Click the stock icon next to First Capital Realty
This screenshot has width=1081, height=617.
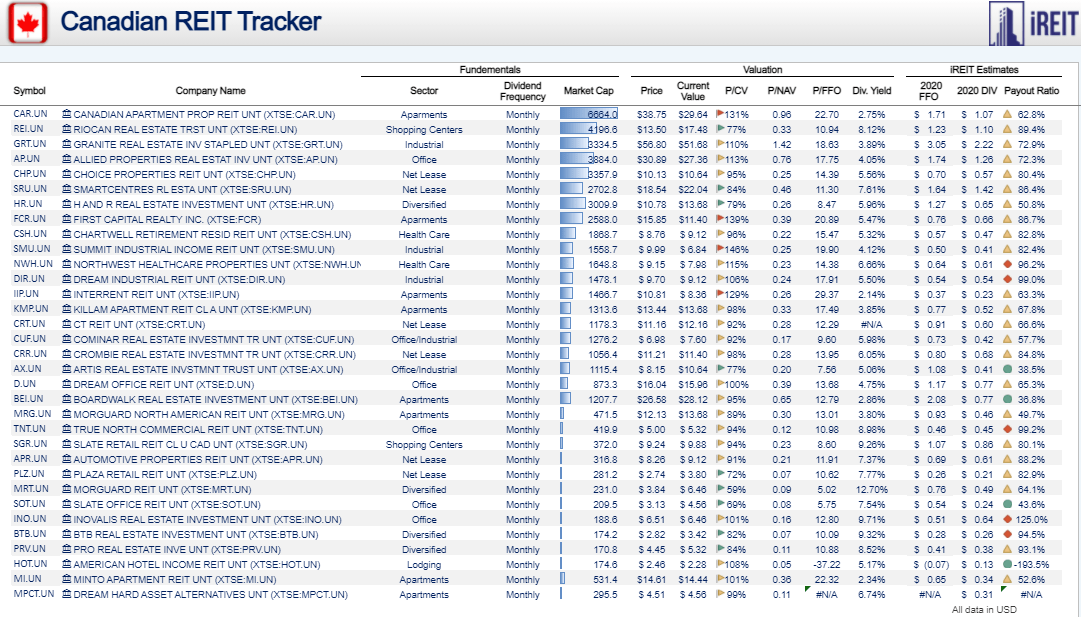click(x=67, y=220)
